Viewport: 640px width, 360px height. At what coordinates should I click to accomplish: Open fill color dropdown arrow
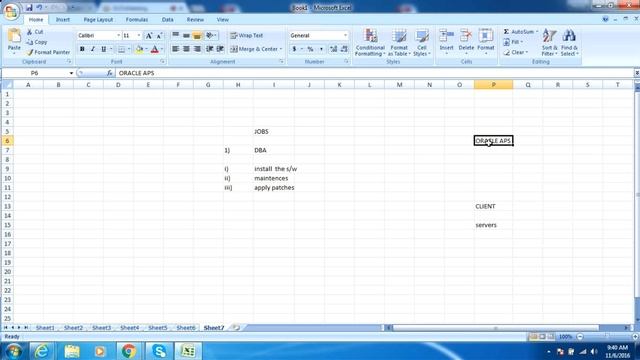pos(146,49)
